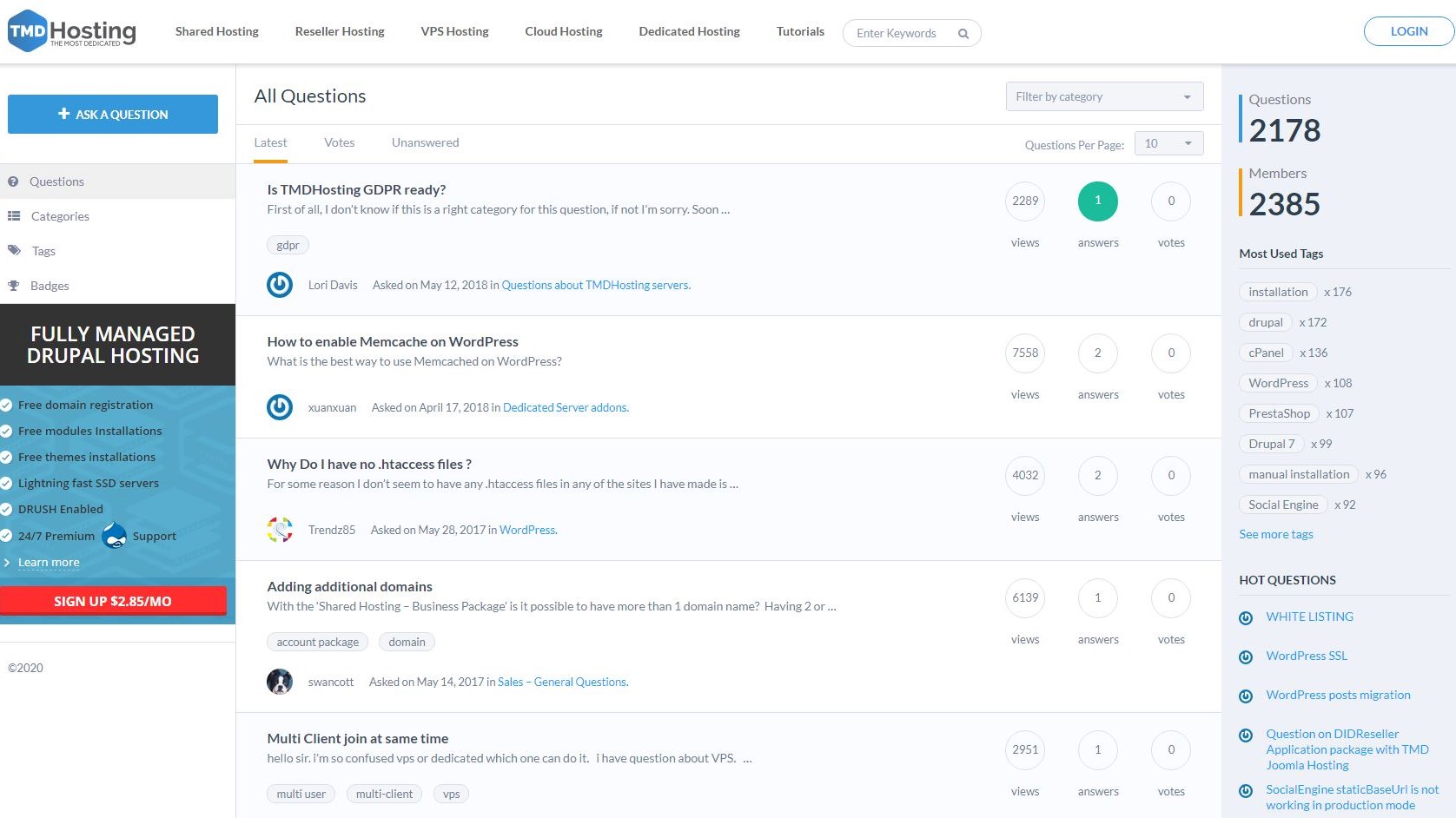Click the green 1 answers badge for GDPR question

(x=1098, y=201)
